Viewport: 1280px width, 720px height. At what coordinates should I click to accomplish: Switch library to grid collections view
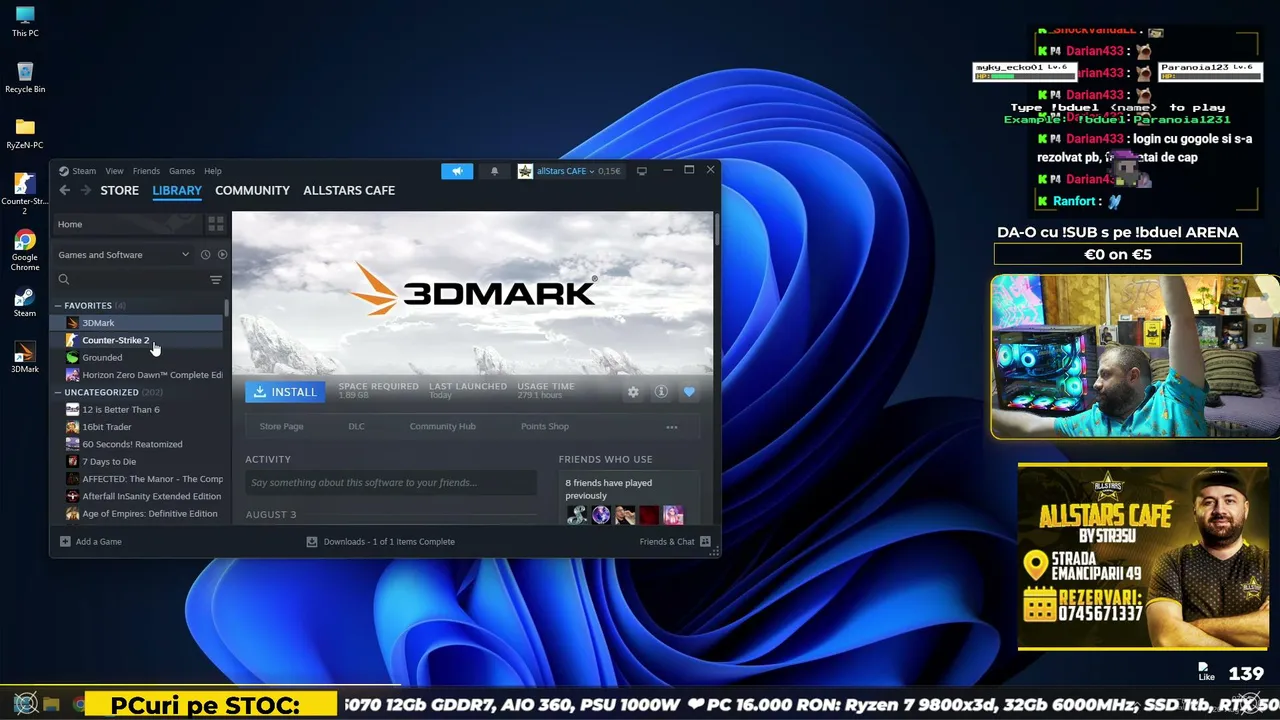216,224
